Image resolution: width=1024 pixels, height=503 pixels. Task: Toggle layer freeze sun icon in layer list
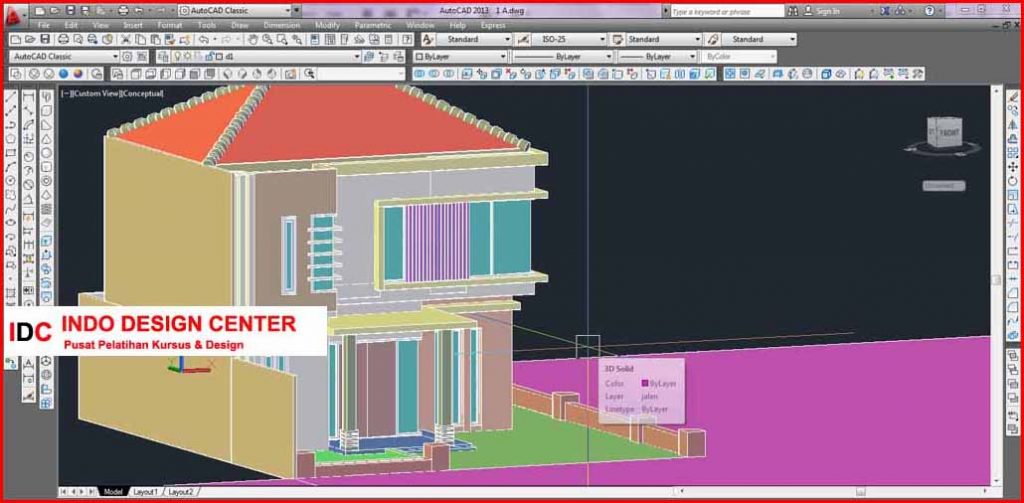pos(188,57)
